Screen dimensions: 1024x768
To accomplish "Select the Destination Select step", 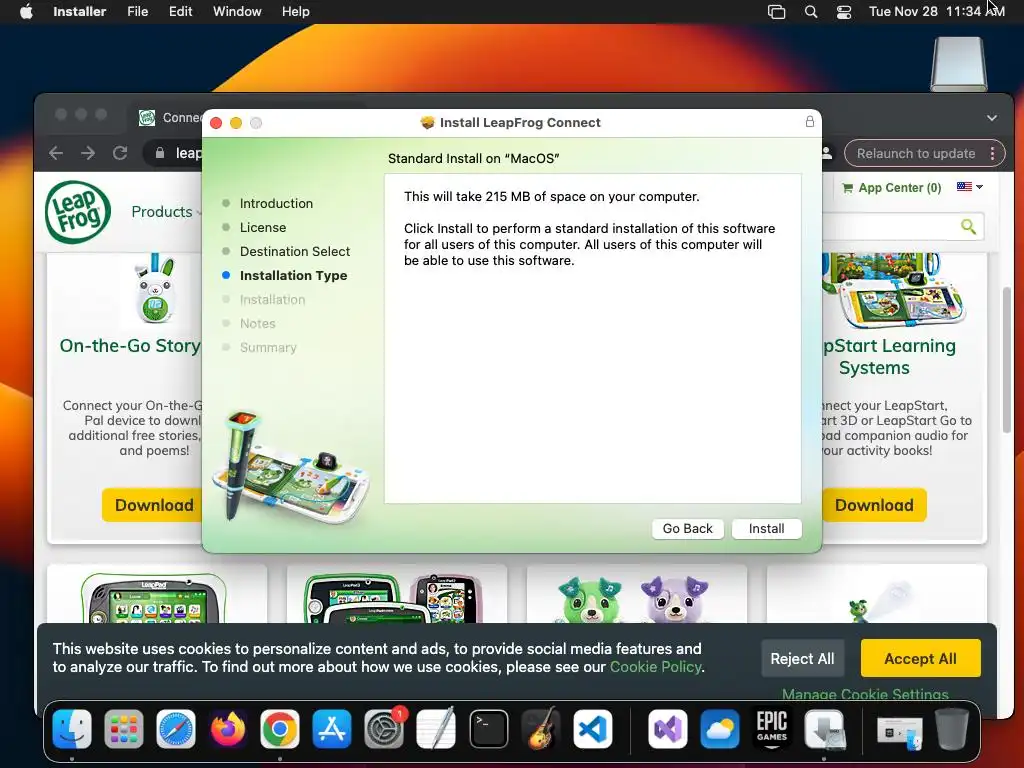I will tap(295, 251).
